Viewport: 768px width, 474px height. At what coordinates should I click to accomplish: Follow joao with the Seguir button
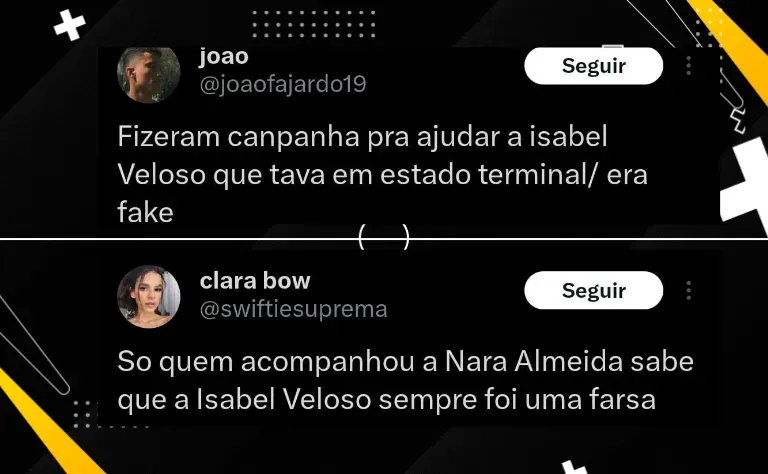tap(594, 66)
